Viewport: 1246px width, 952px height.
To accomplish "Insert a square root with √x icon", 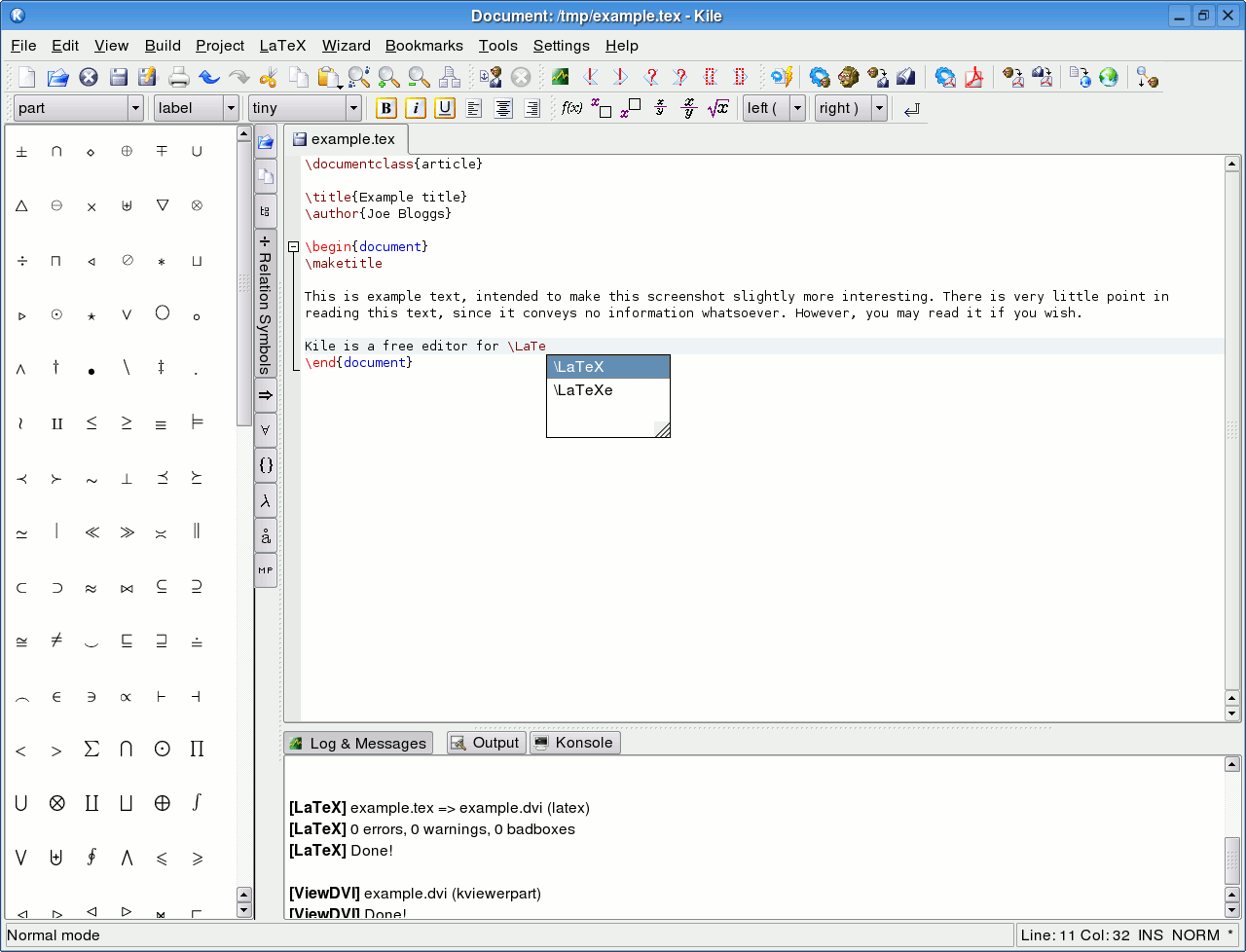I will coord(718,108).
